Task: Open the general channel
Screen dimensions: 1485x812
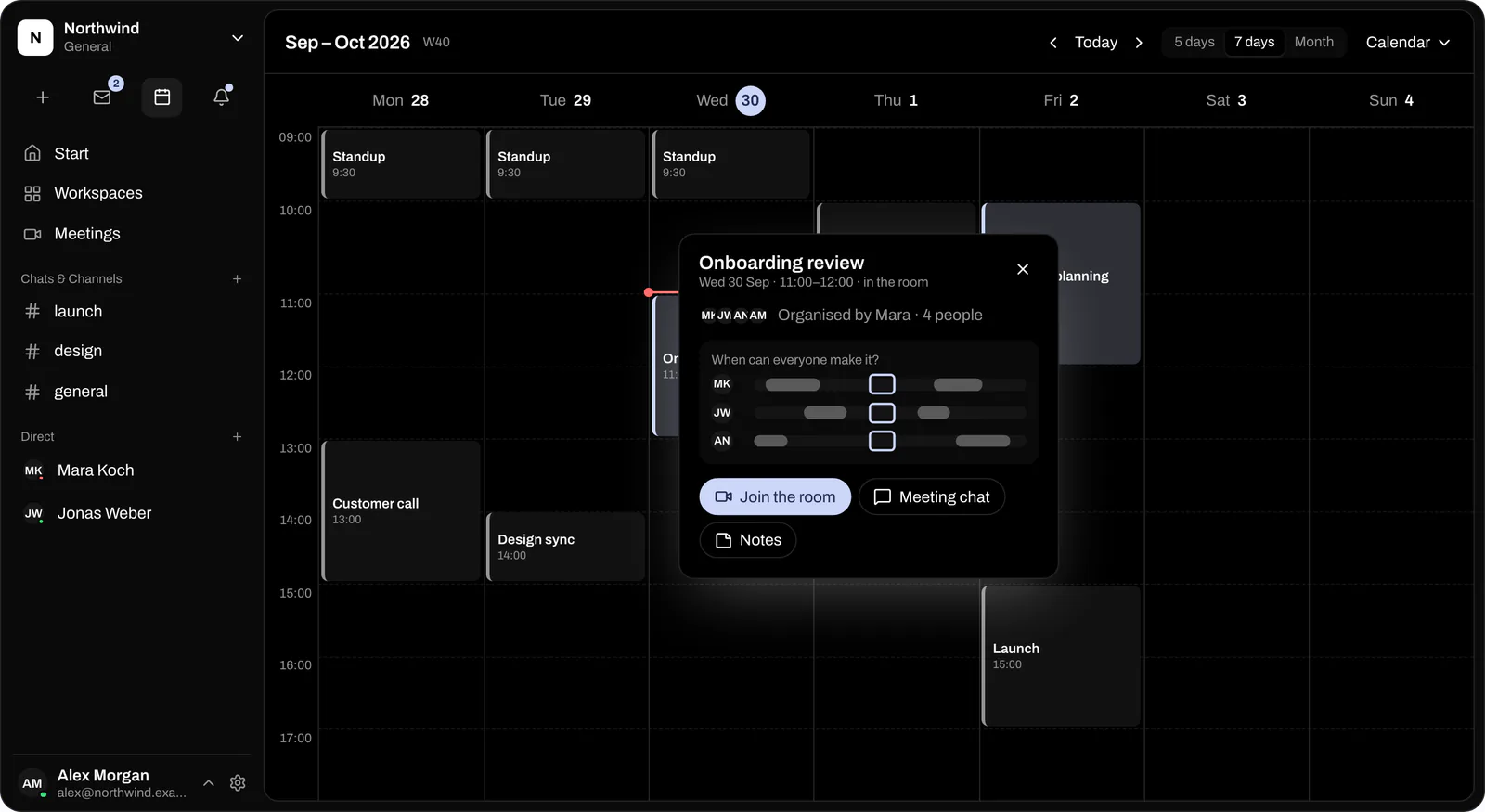Action: click(132, 392)
